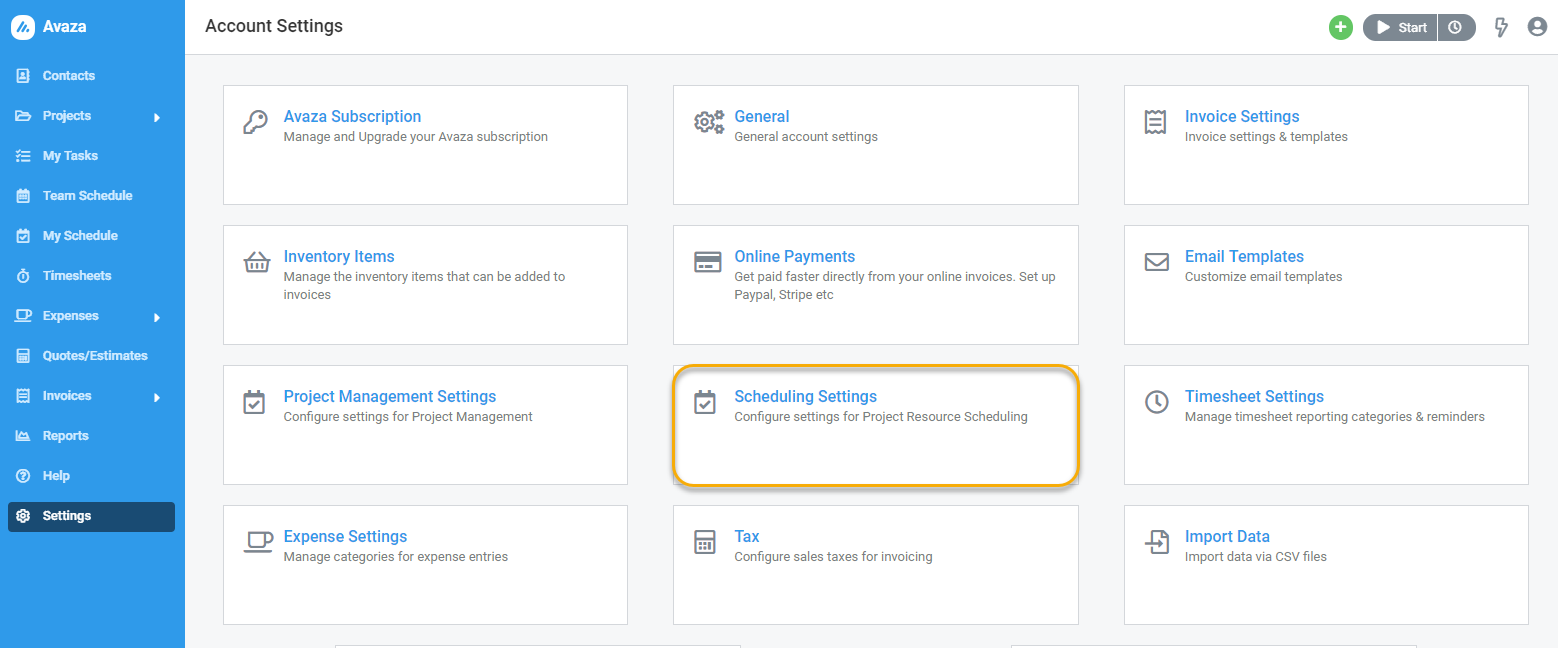Click the Account Settings page heading
The image size is (1558, 648).
(274, 26)
